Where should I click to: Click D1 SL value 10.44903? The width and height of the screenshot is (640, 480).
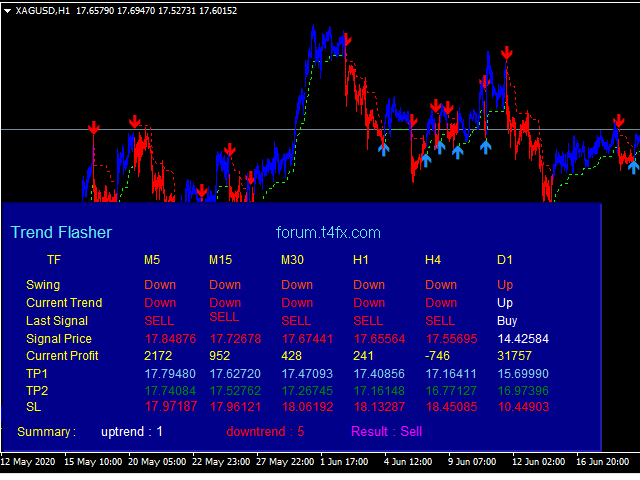(523, 407)
